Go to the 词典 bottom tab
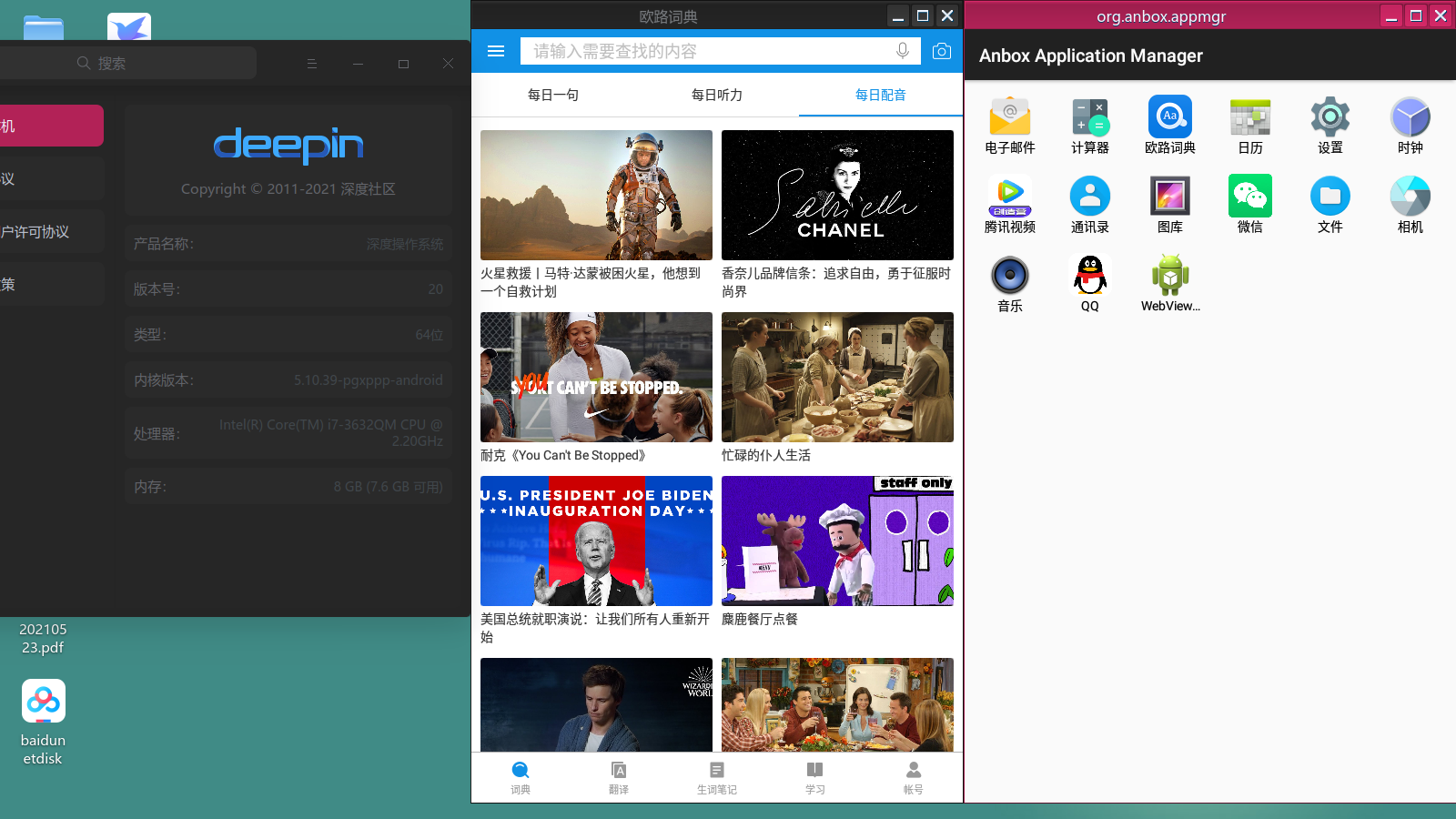Viewport: 1456px width, 819px height. point(521,777)
